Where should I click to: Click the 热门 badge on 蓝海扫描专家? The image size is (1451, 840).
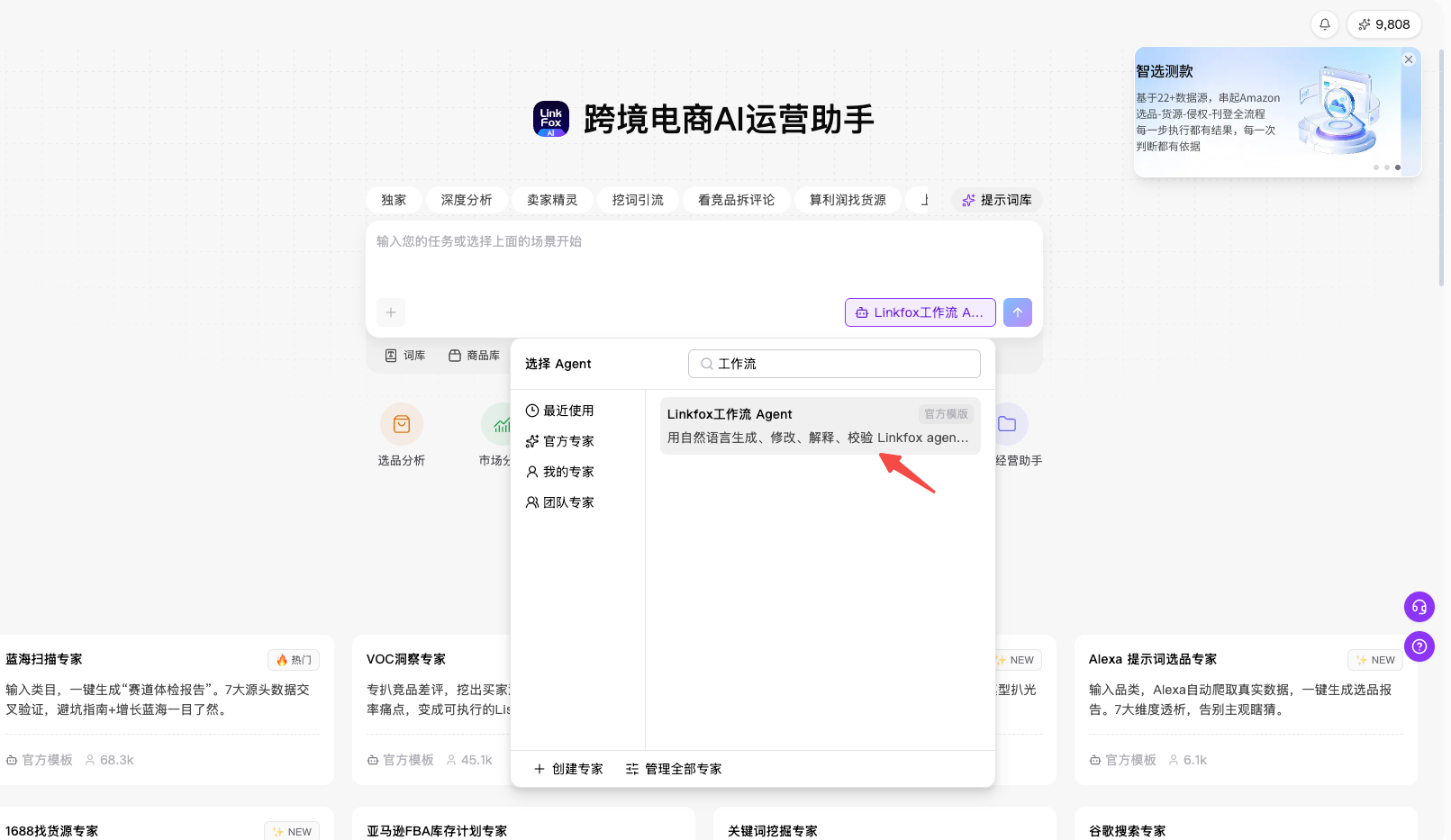point(294,660)
